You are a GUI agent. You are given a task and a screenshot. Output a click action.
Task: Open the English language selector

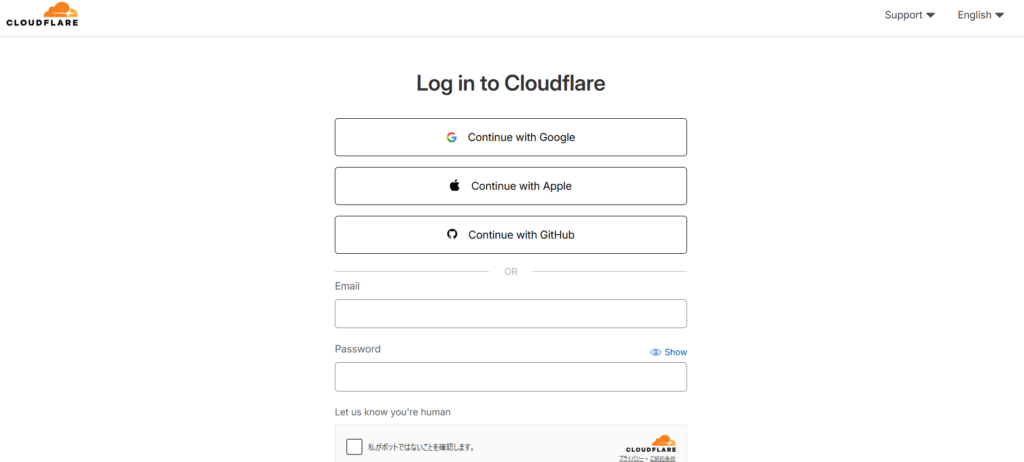pyautogui.click(x=974, y=15)
